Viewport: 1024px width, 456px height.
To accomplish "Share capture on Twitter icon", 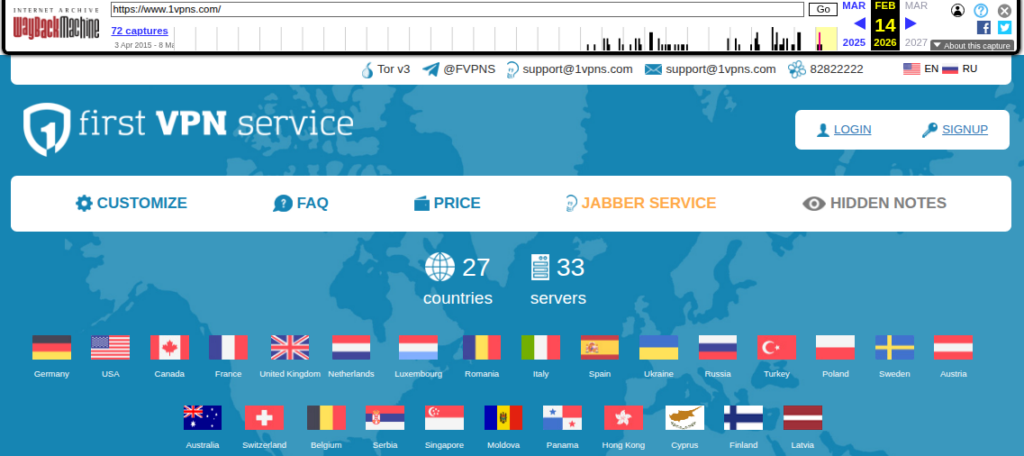I will point(1004,27).
